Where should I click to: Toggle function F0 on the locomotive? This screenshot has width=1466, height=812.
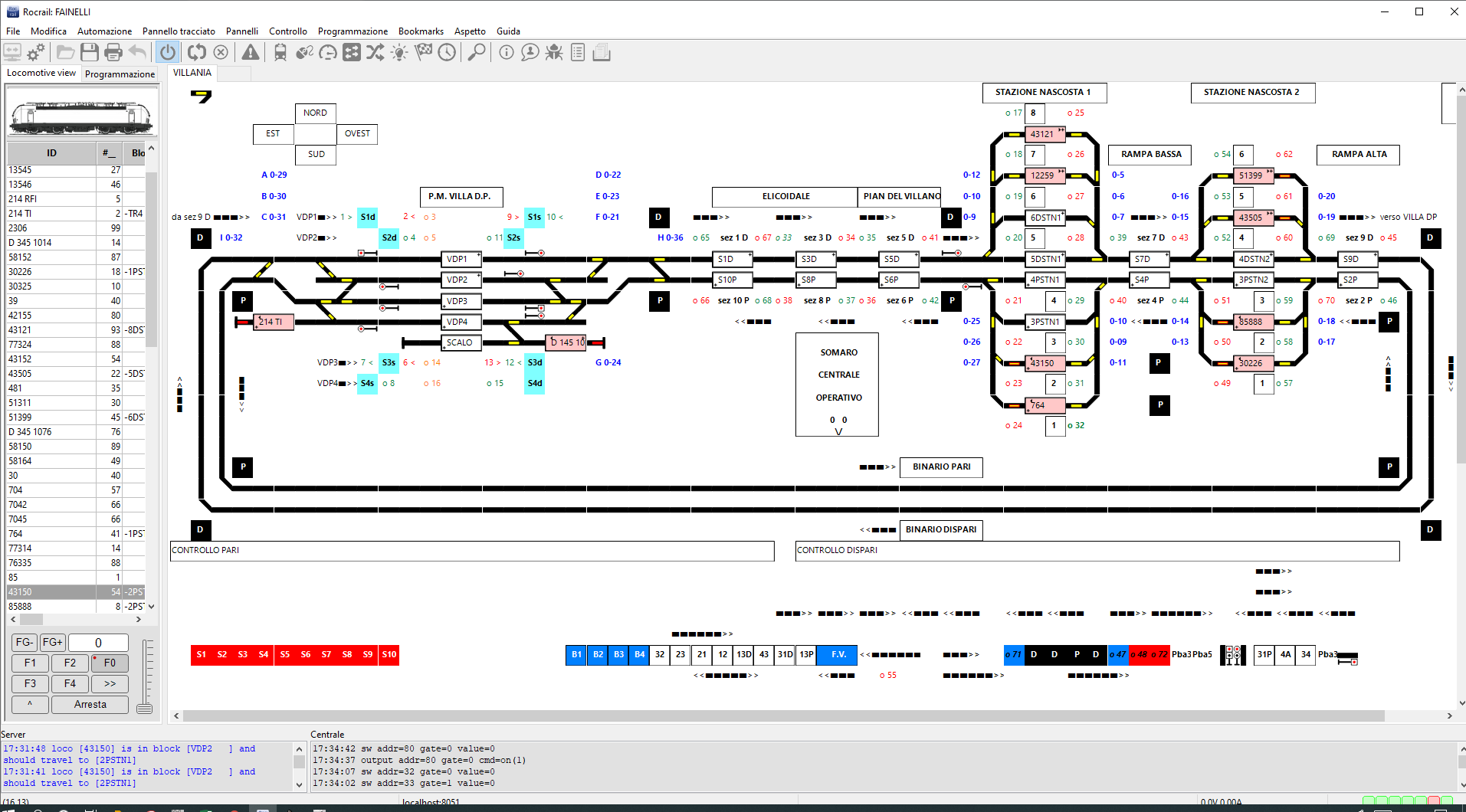pos(110,663)
